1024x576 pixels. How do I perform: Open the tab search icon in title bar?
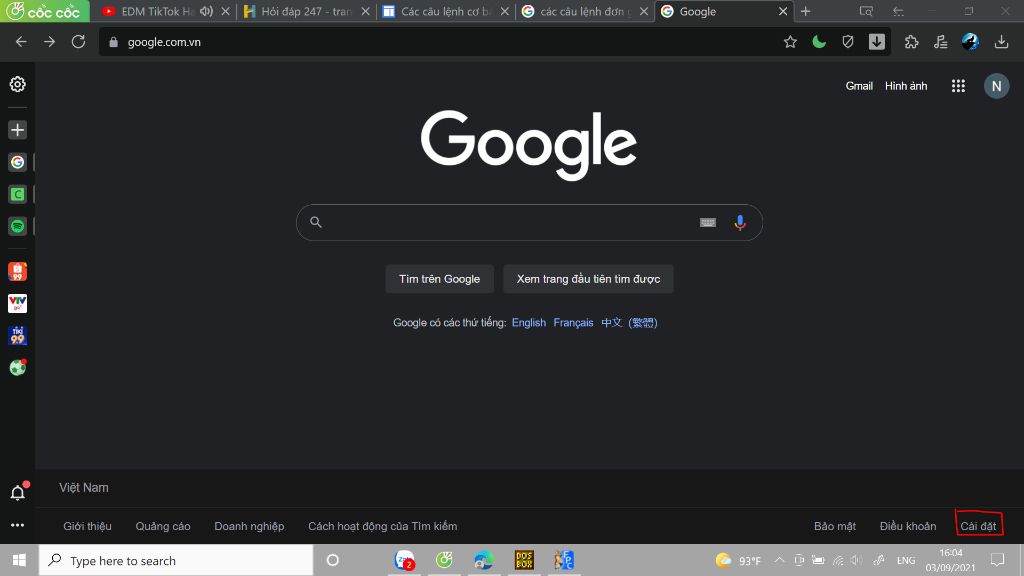(866, 11)
